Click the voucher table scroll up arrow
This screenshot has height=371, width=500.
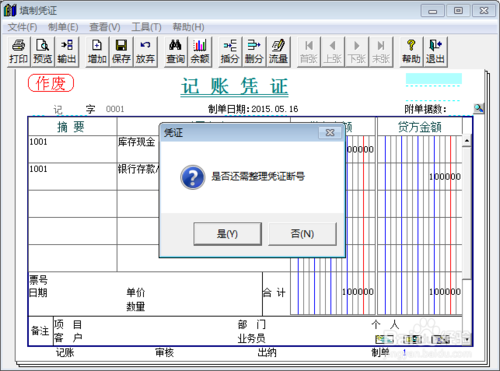coord(467,141)
